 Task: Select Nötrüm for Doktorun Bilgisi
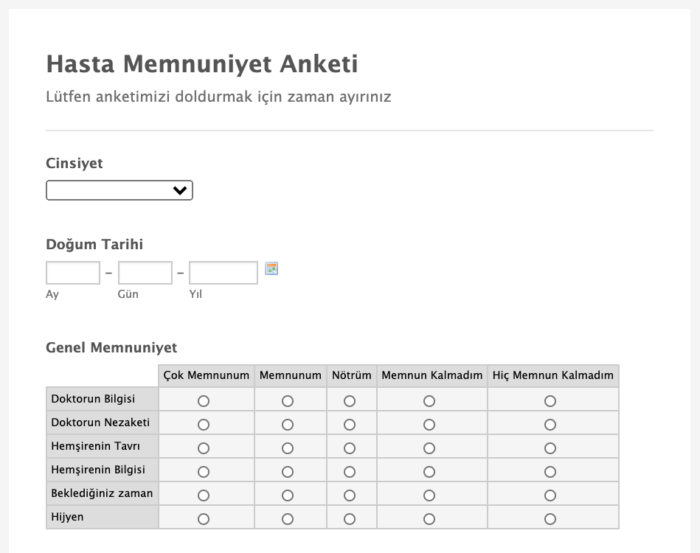(350, 400)
